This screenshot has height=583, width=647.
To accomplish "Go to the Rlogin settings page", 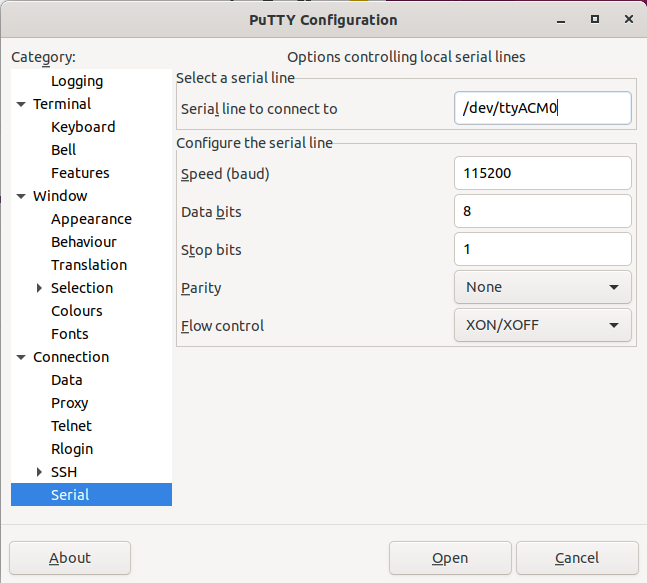I will click(x=72, y=449).
